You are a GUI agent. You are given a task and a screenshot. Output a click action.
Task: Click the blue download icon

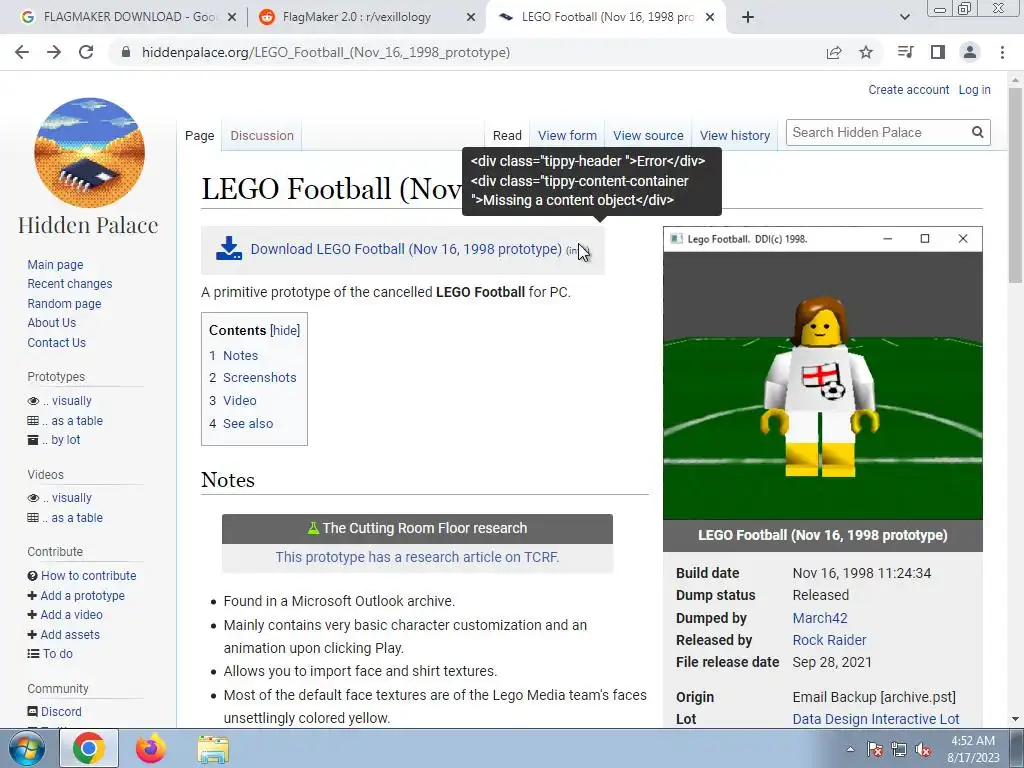click(229, 249)
